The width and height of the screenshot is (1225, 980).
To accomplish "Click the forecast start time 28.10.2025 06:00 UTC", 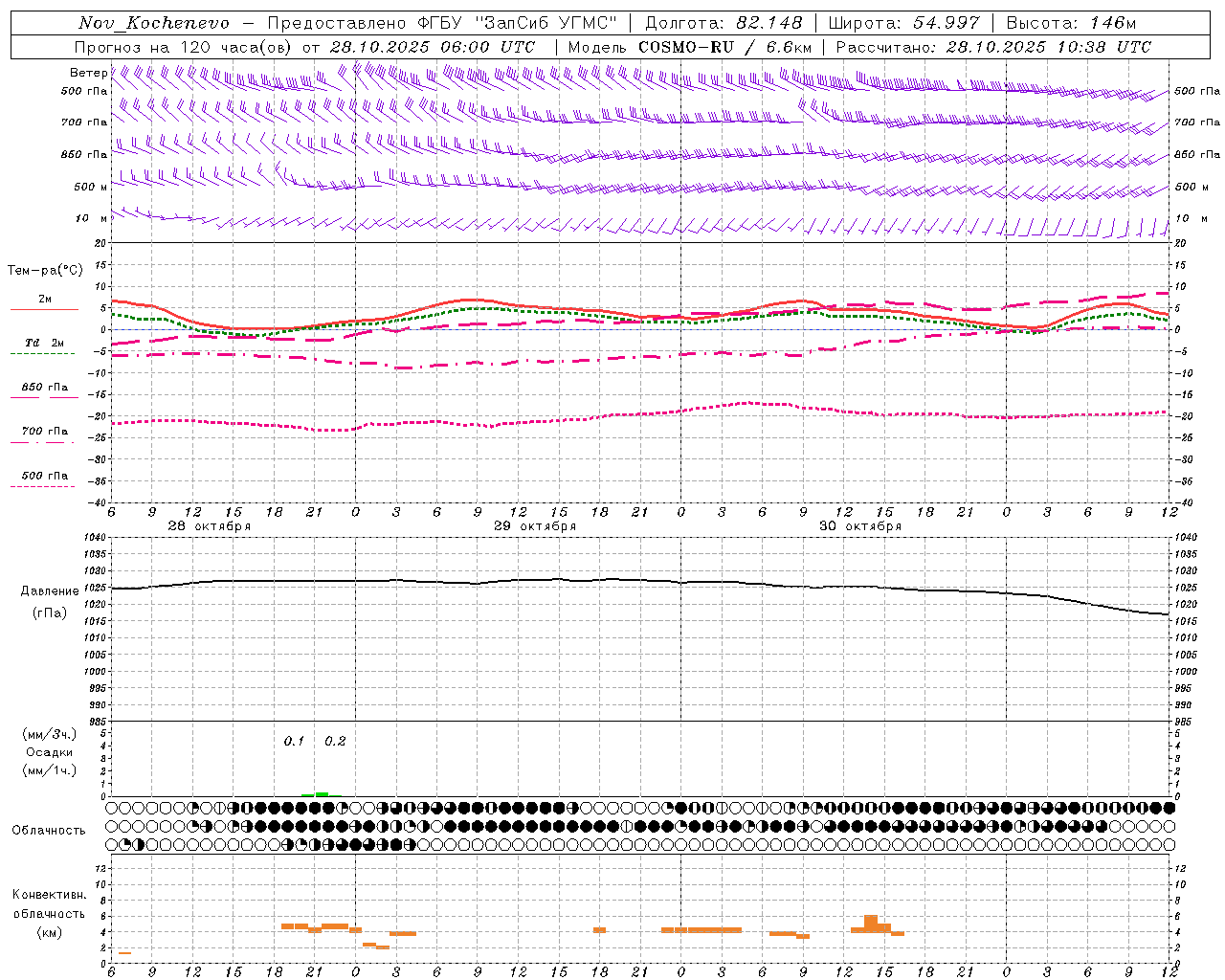I will [x=432, y=47].
